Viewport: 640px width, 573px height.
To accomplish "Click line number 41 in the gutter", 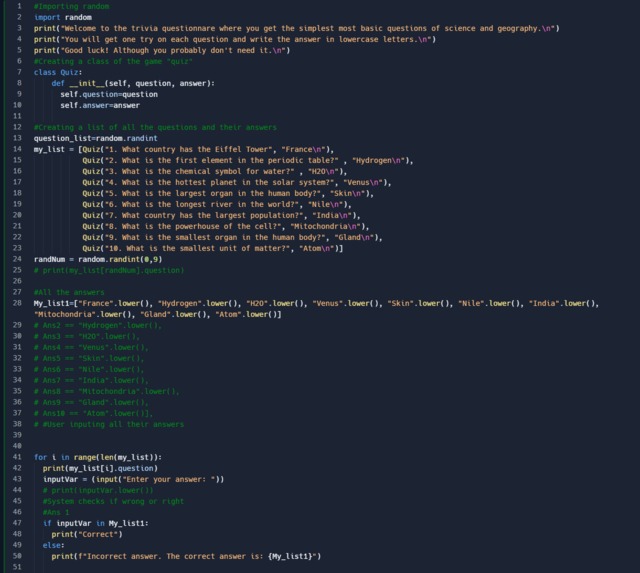I will click(x=17, y=457).
